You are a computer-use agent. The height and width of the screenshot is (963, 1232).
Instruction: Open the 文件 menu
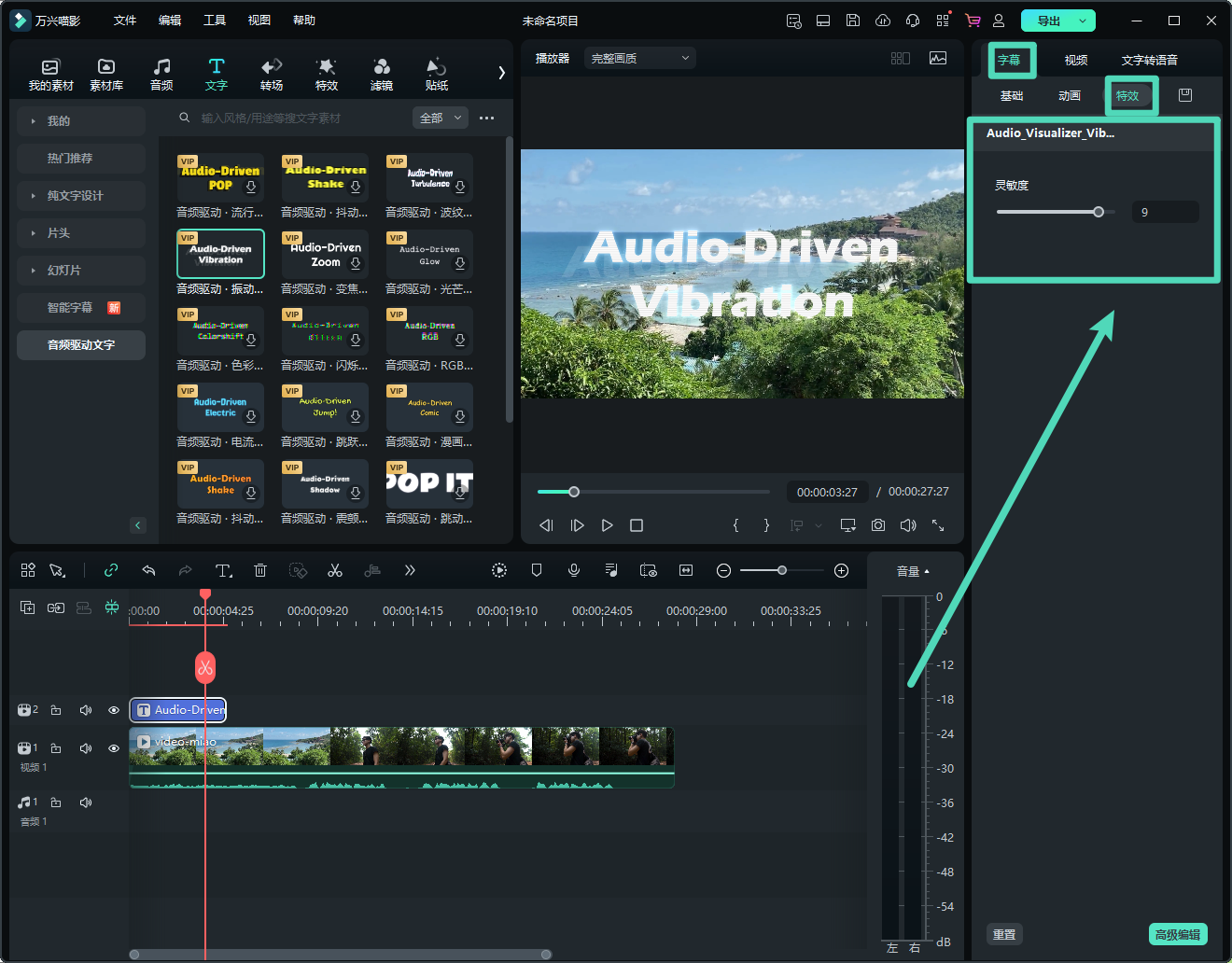pos(125,21)
